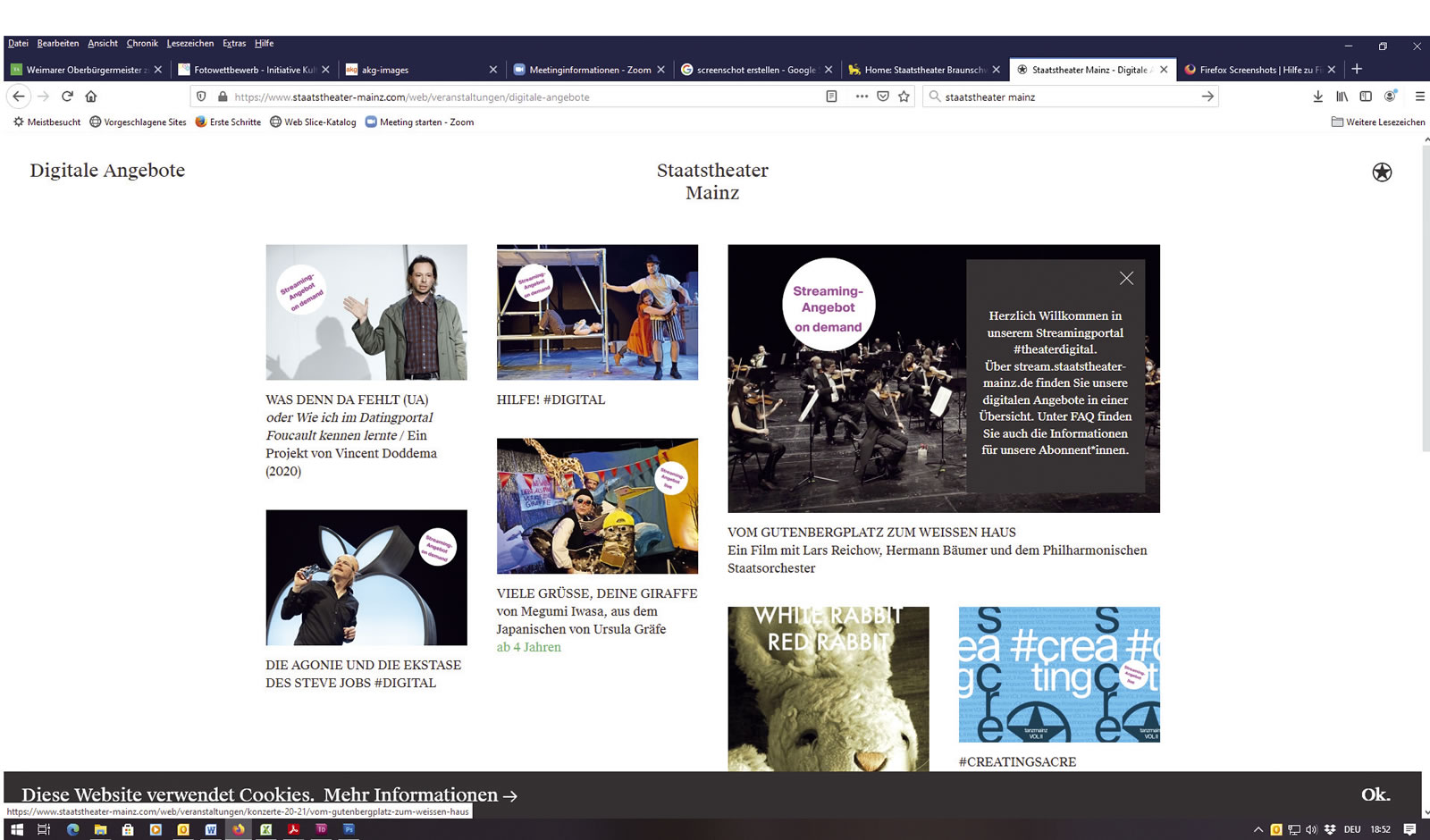Image resolution: width=1430 pixels, height=840 pixels.
Task: Open Steve Jobs #DIGITAL thumbnail
Action: click(x=366, y=577)
